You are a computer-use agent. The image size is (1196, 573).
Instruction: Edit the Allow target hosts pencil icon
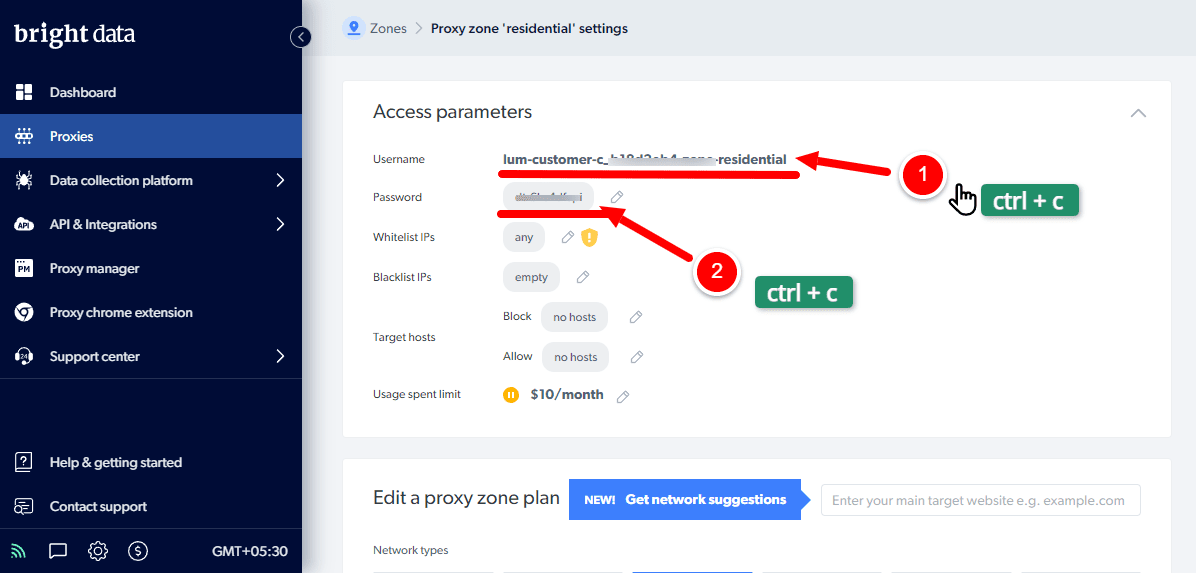[637, 357]
